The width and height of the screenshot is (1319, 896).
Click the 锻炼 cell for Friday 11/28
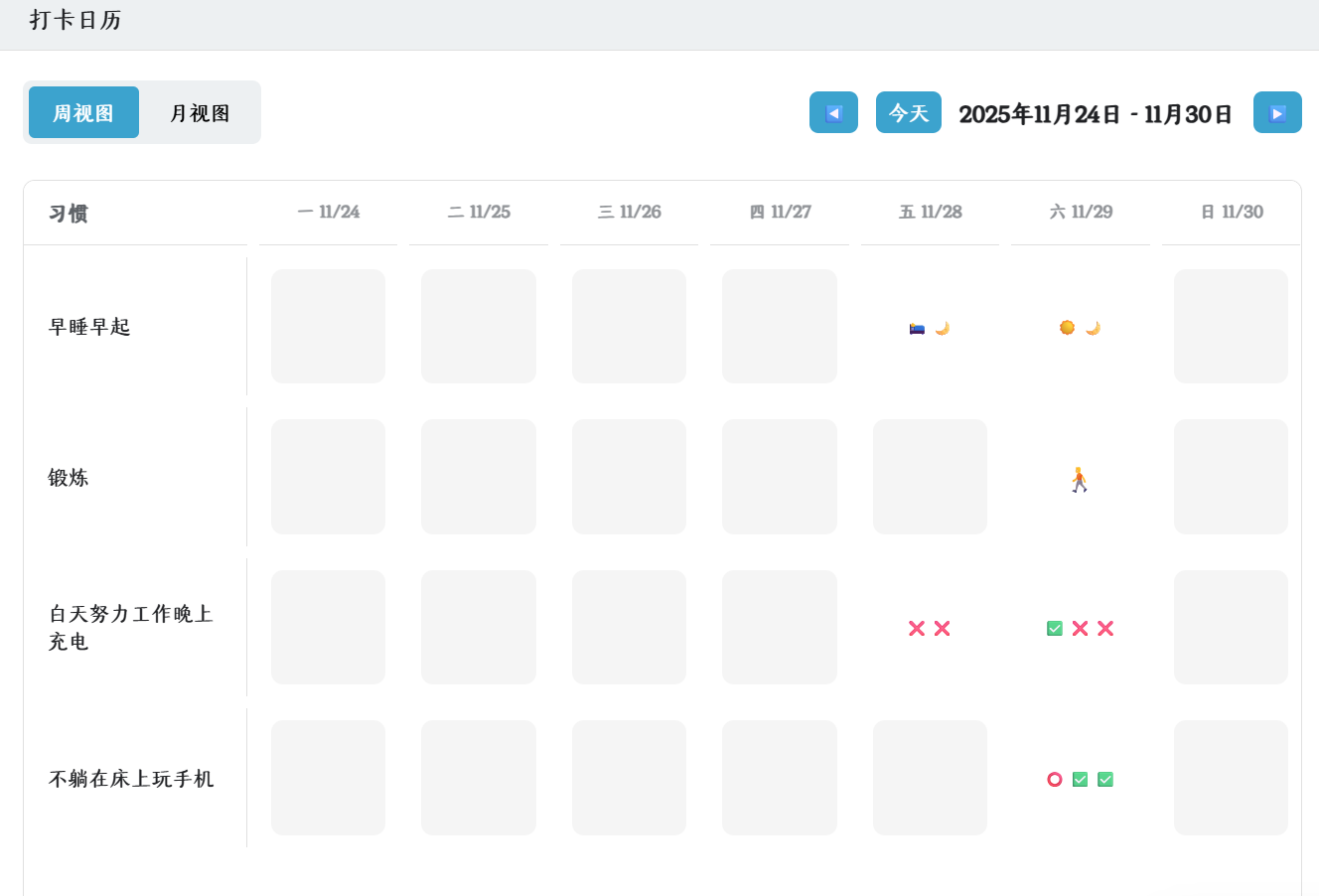point(930,477)
